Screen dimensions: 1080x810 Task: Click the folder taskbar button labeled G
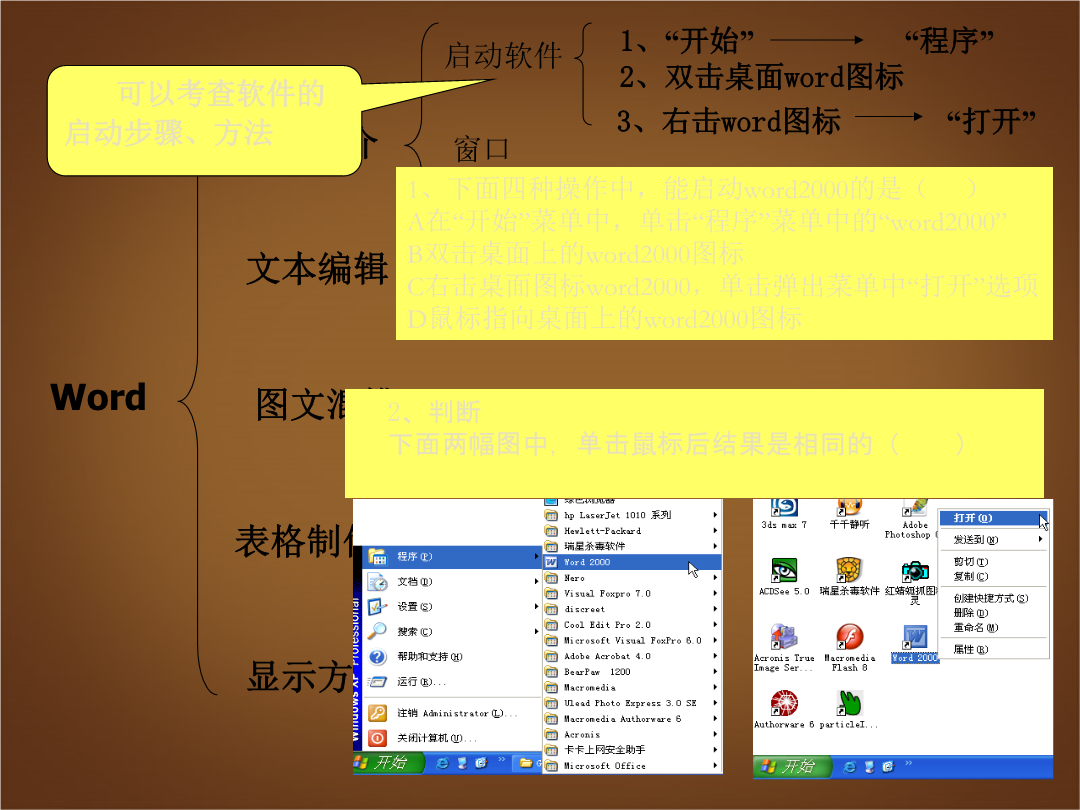pyautogui.click(x=528, y=763)
